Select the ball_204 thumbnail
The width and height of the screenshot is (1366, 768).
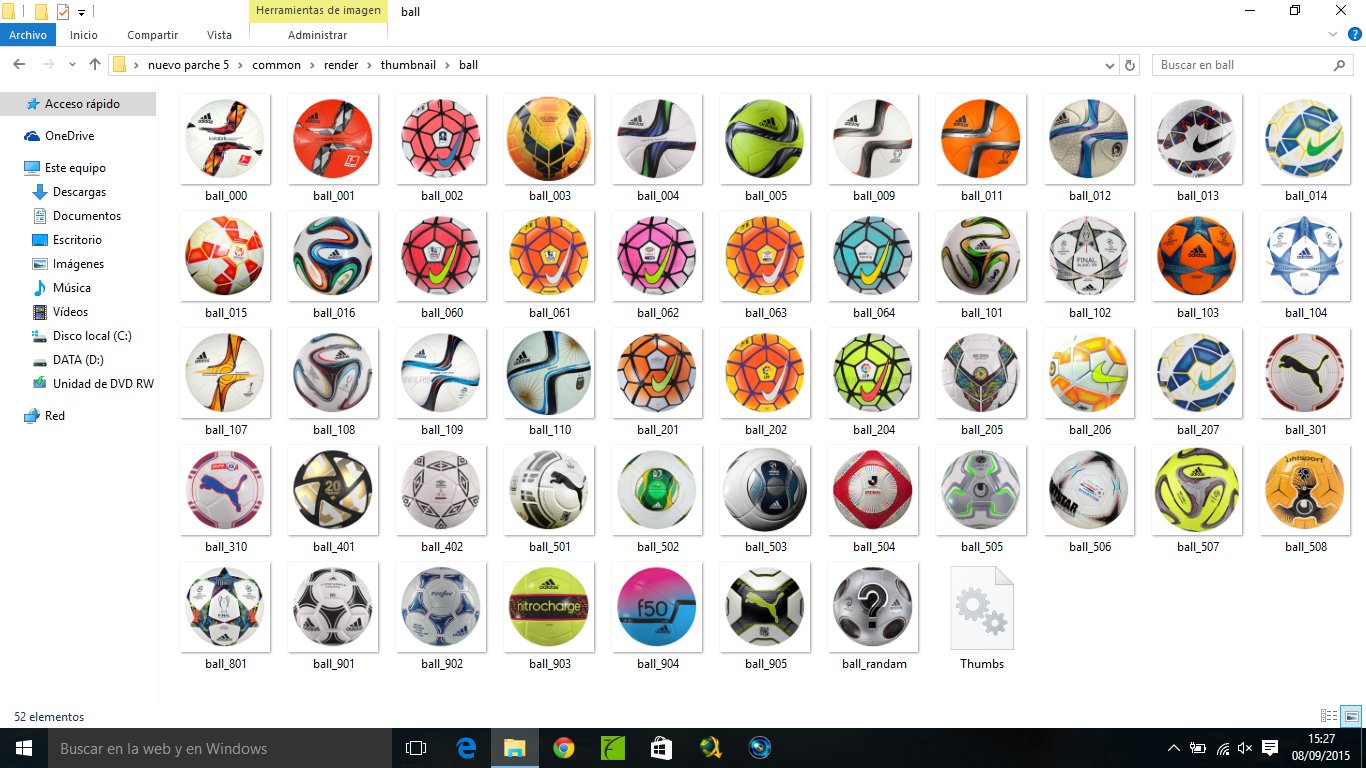(874, 374)
